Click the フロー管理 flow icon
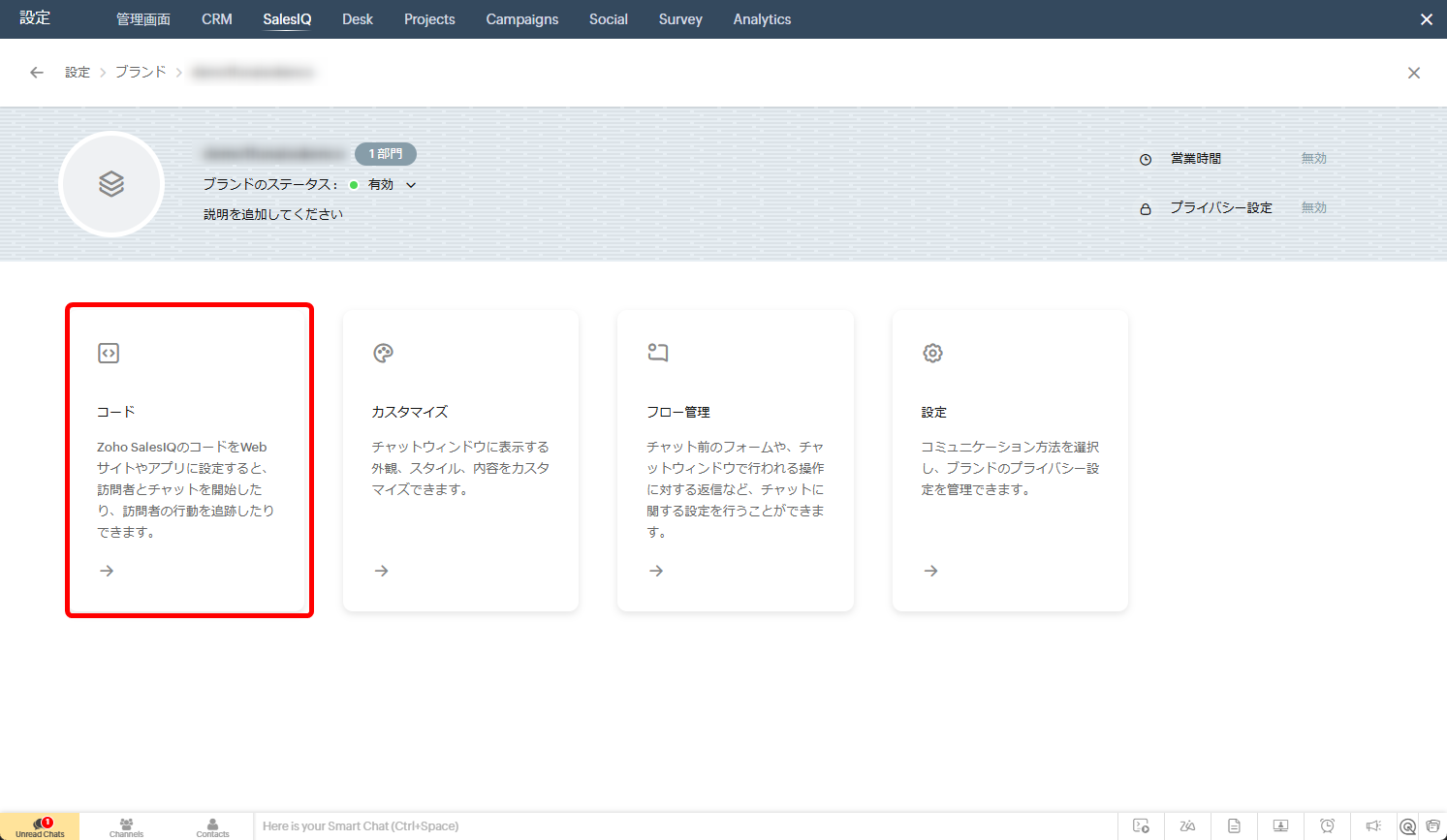Viewport: 1447px width, 840px height. pyautogui.click(x=658, y=353)
